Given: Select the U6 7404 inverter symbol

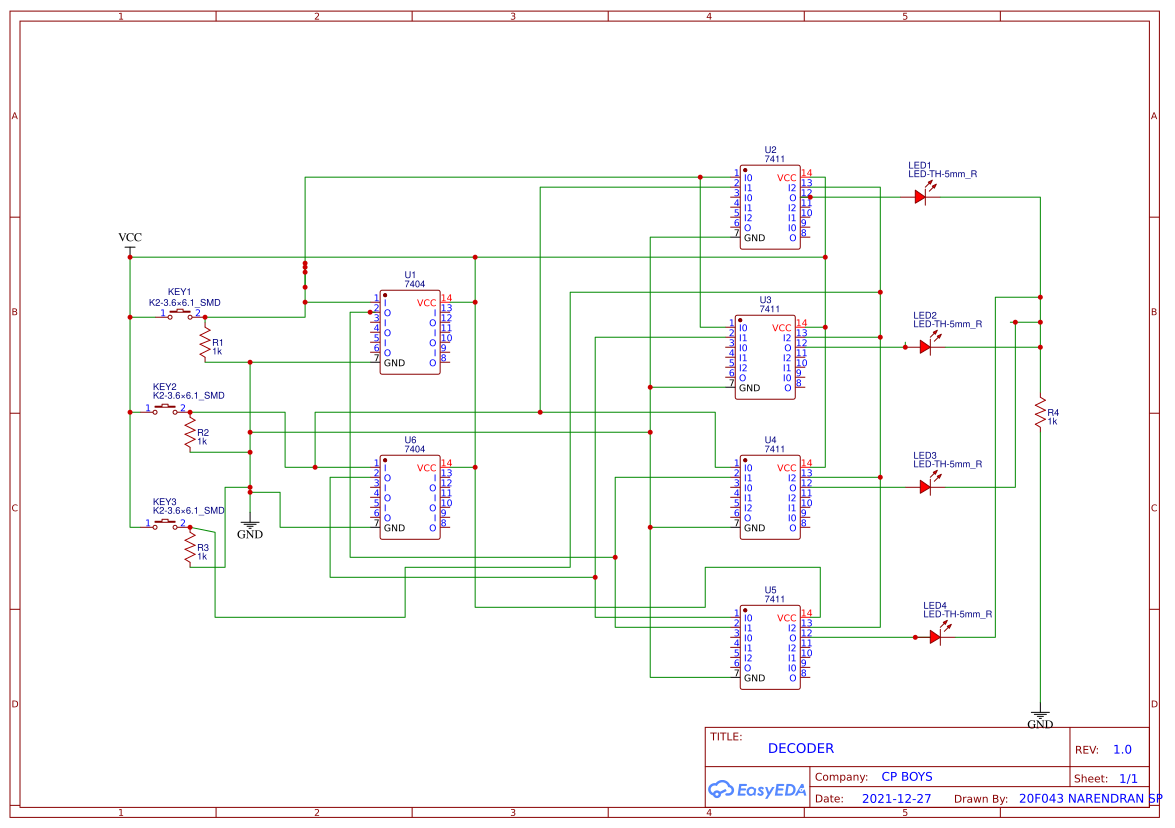Looking at the screenshot, I should pos(408,495).
